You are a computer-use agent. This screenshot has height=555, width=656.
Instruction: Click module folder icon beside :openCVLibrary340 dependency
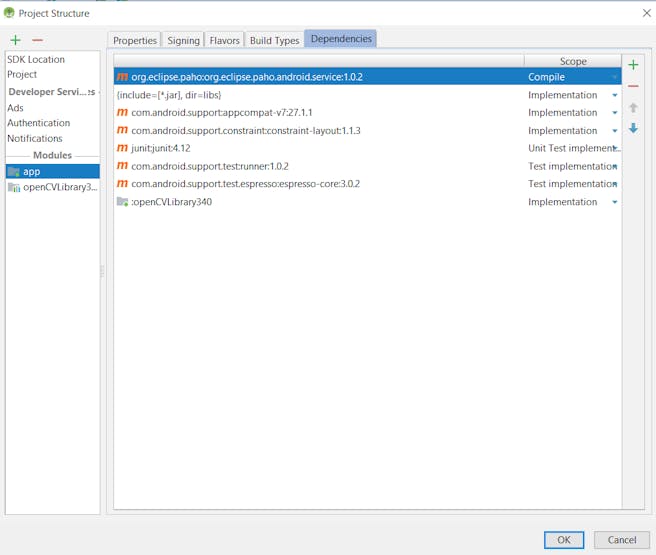coord(122,202)
